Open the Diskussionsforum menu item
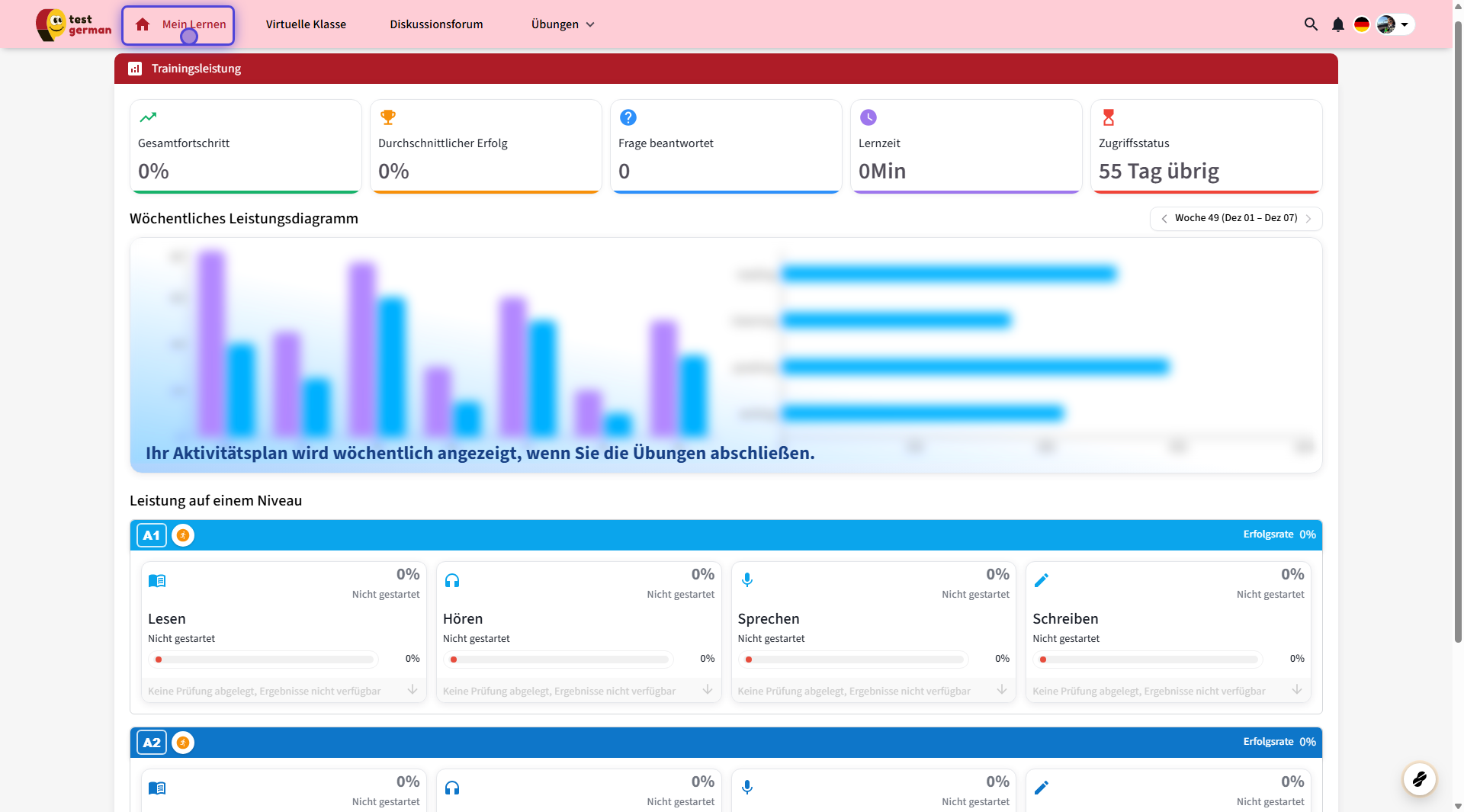 [x=436, y=24]
